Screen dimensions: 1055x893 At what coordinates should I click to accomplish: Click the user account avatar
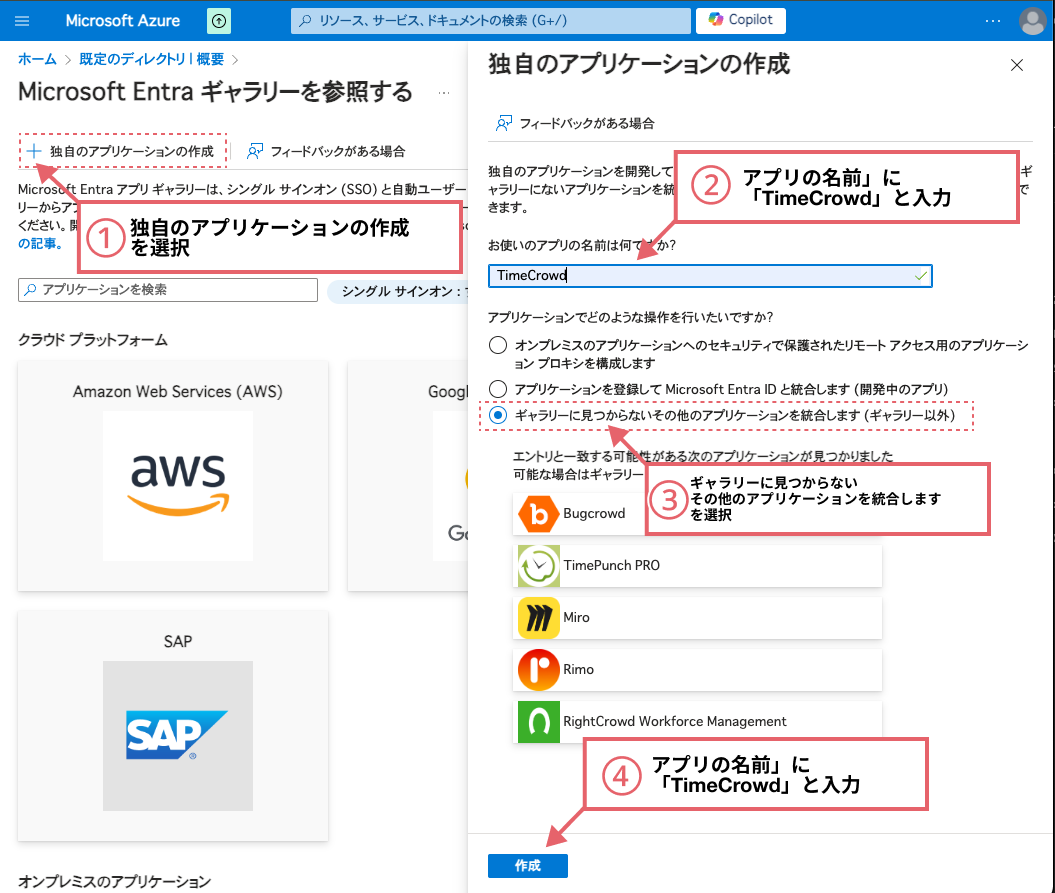1032,20
